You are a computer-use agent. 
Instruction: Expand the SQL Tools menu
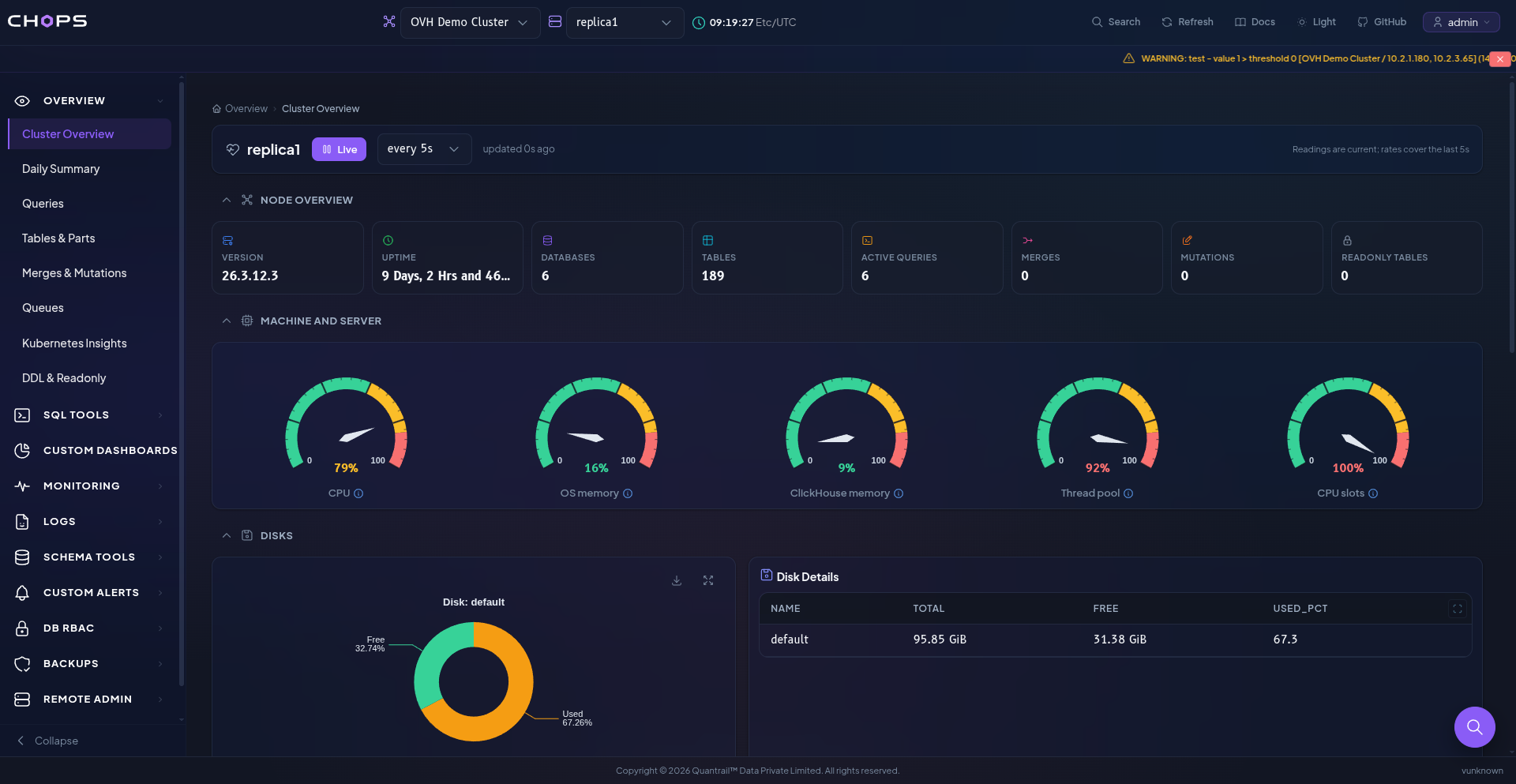(x=89, y=415)
